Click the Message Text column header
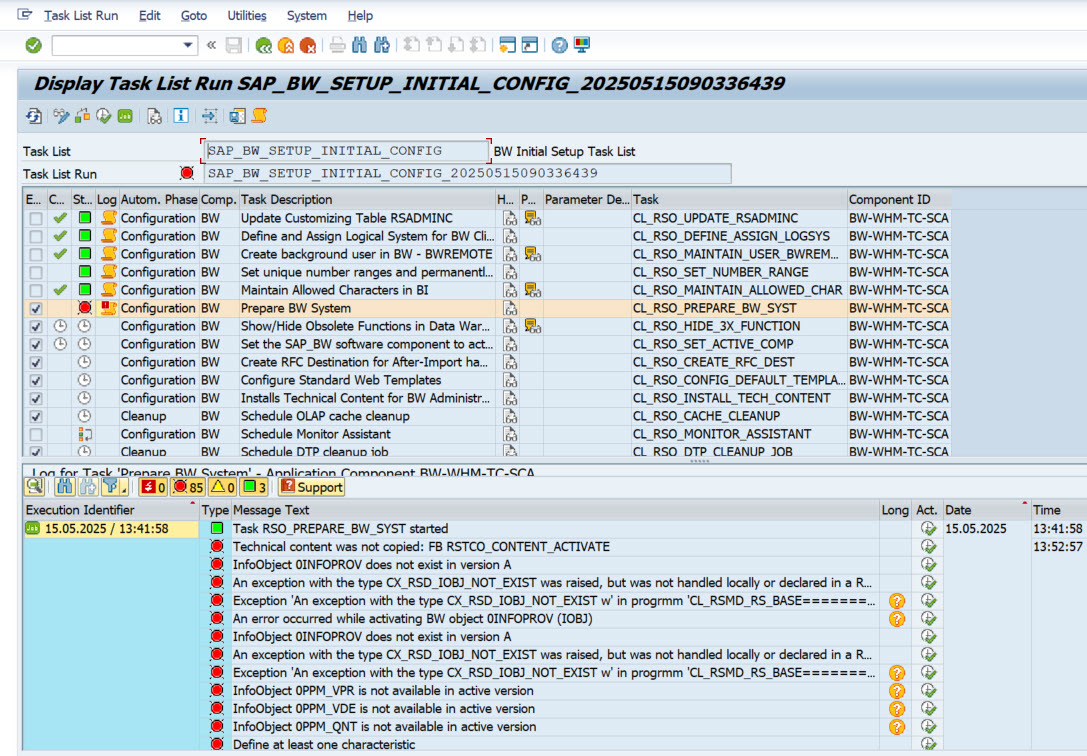Screen dimensions: 1087x756 555,510
